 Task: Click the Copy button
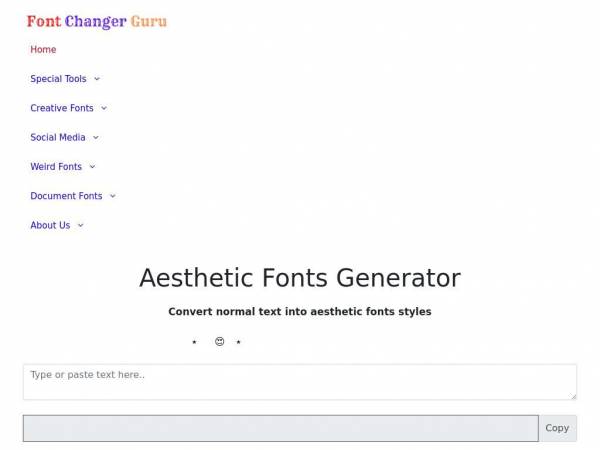pos(558,428)
